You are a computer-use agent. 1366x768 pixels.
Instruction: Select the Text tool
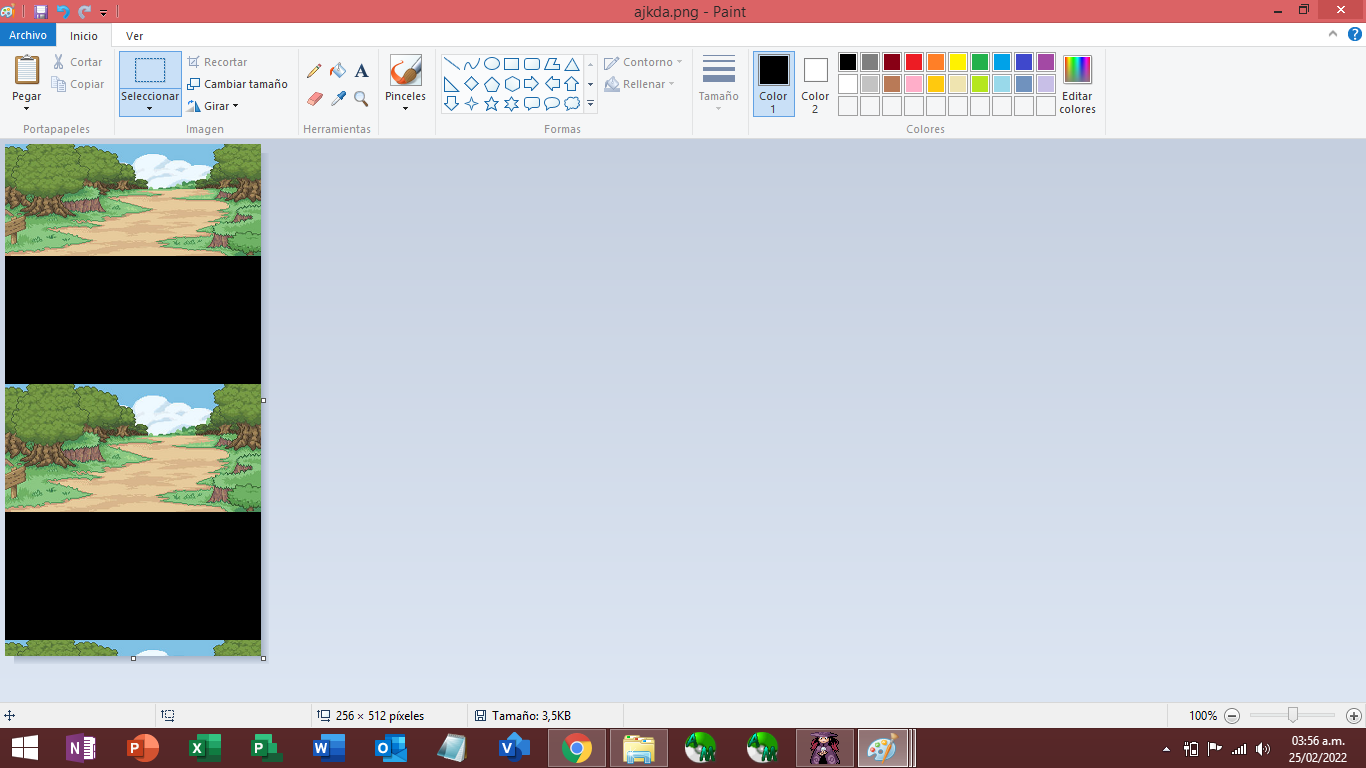click(362, 71)
